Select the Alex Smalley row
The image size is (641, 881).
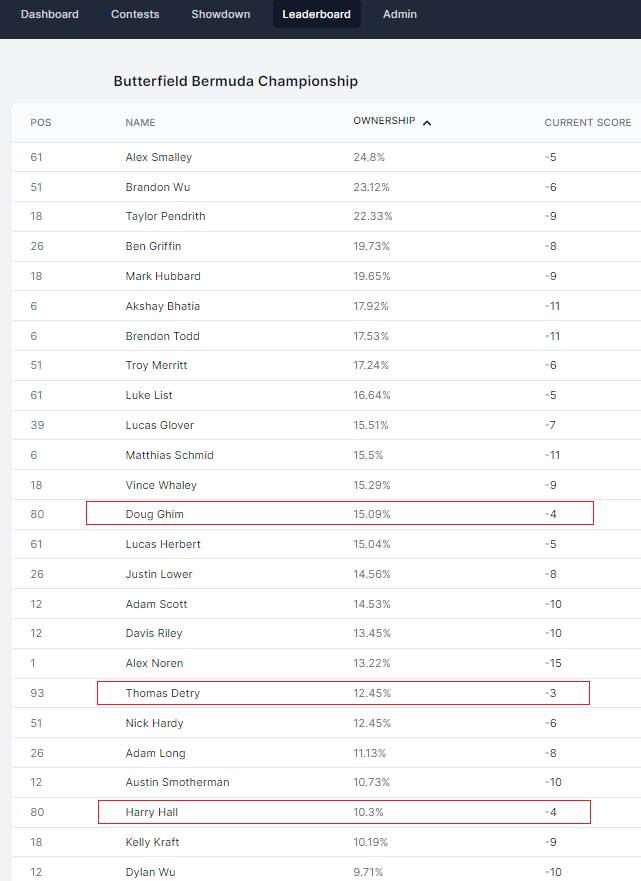coord(326,157)
